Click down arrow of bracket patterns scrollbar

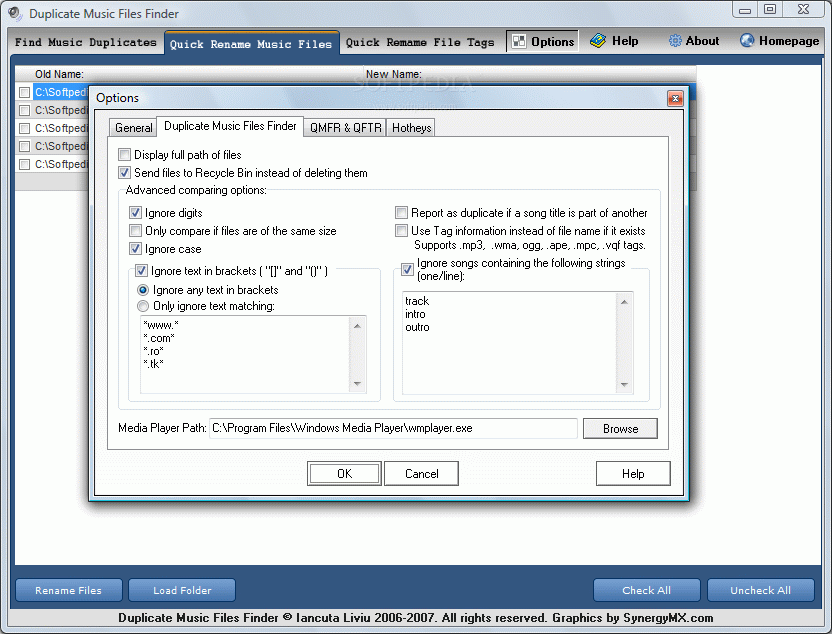357,384
